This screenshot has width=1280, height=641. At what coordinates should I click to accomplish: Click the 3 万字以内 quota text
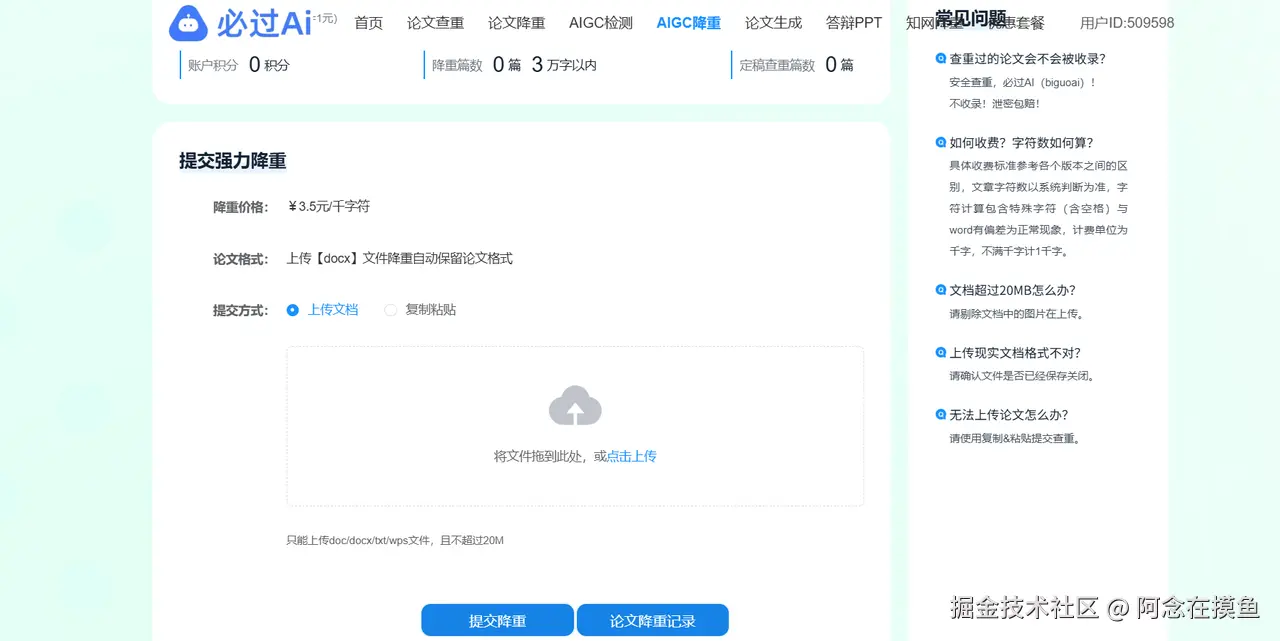[x=564, y=65]
